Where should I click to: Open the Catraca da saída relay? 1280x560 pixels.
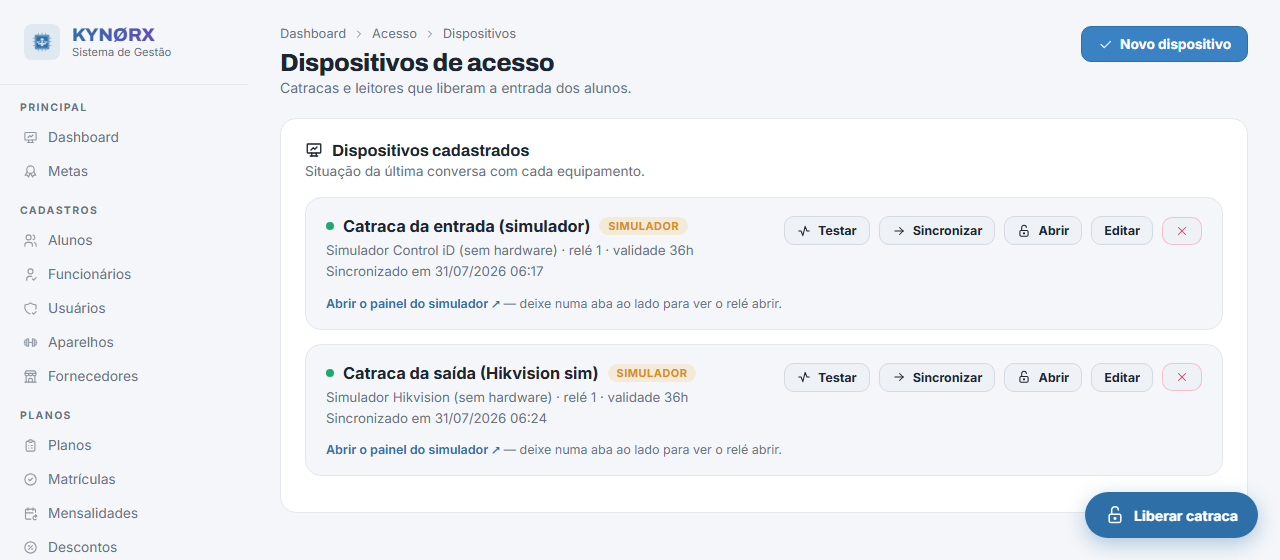1043,377
